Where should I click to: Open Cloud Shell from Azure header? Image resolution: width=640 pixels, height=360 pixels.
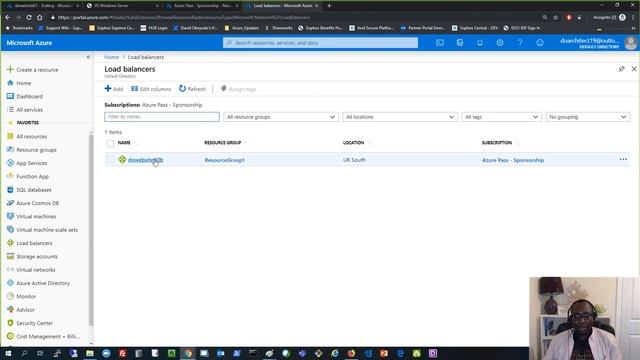pos(440,42)
